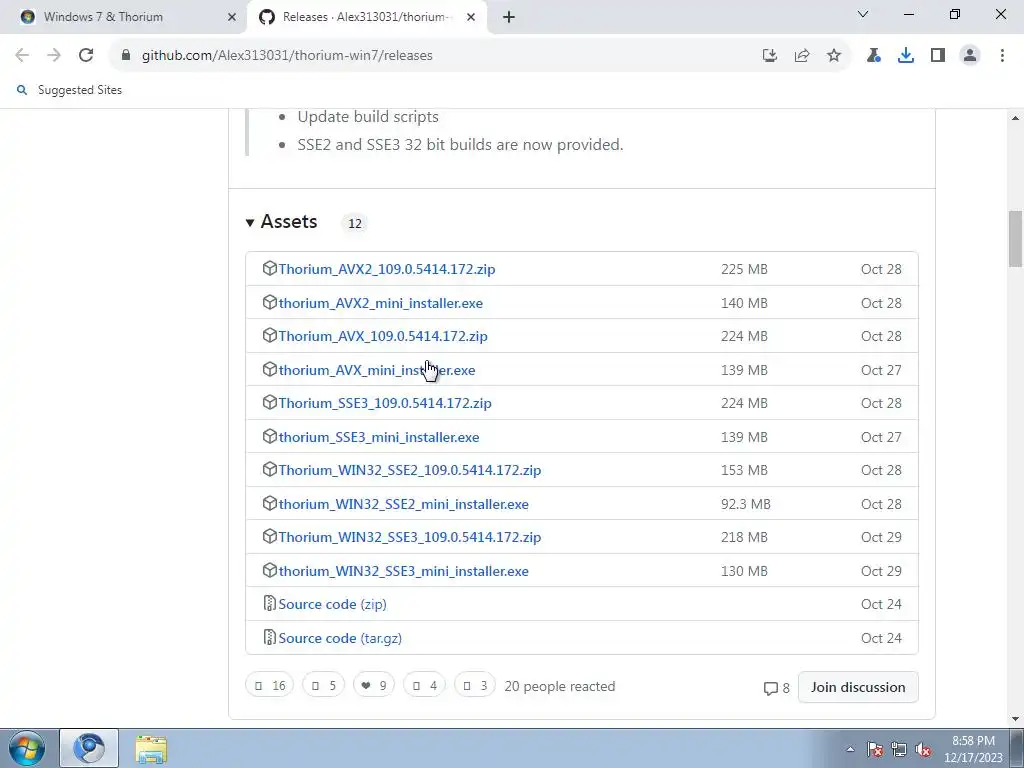Bookmark this page with the star icon

tap(834, 56)
